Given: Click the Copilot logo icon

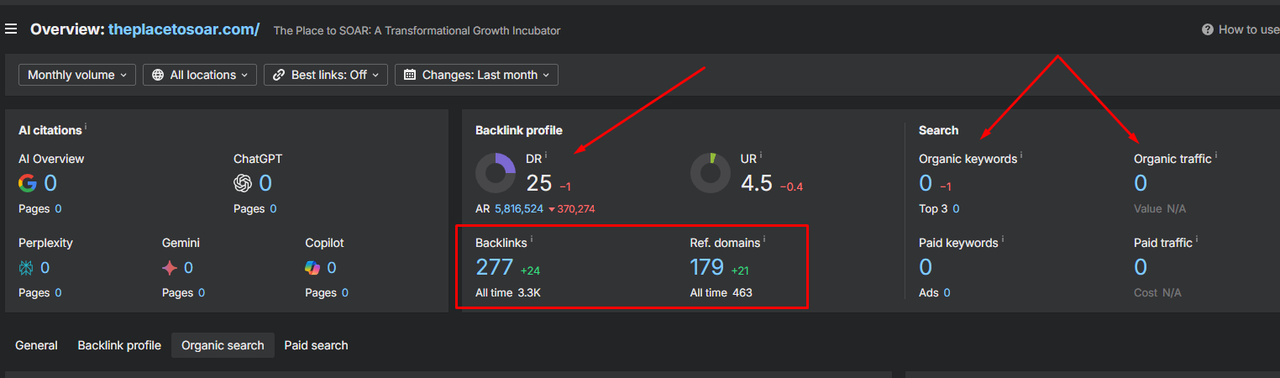Looking at the screenshot, I should (x=313, y=267).
